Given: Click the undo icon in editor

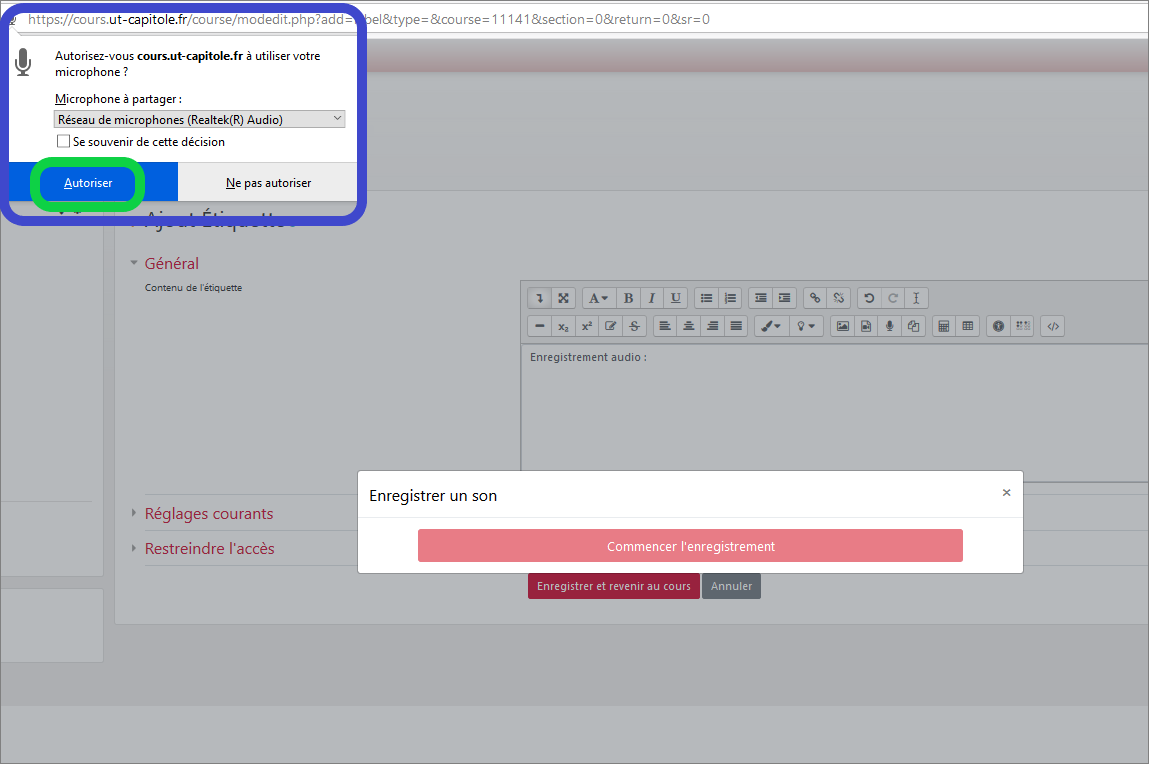Looking at the screenshot, I should (x=869, y=298).
